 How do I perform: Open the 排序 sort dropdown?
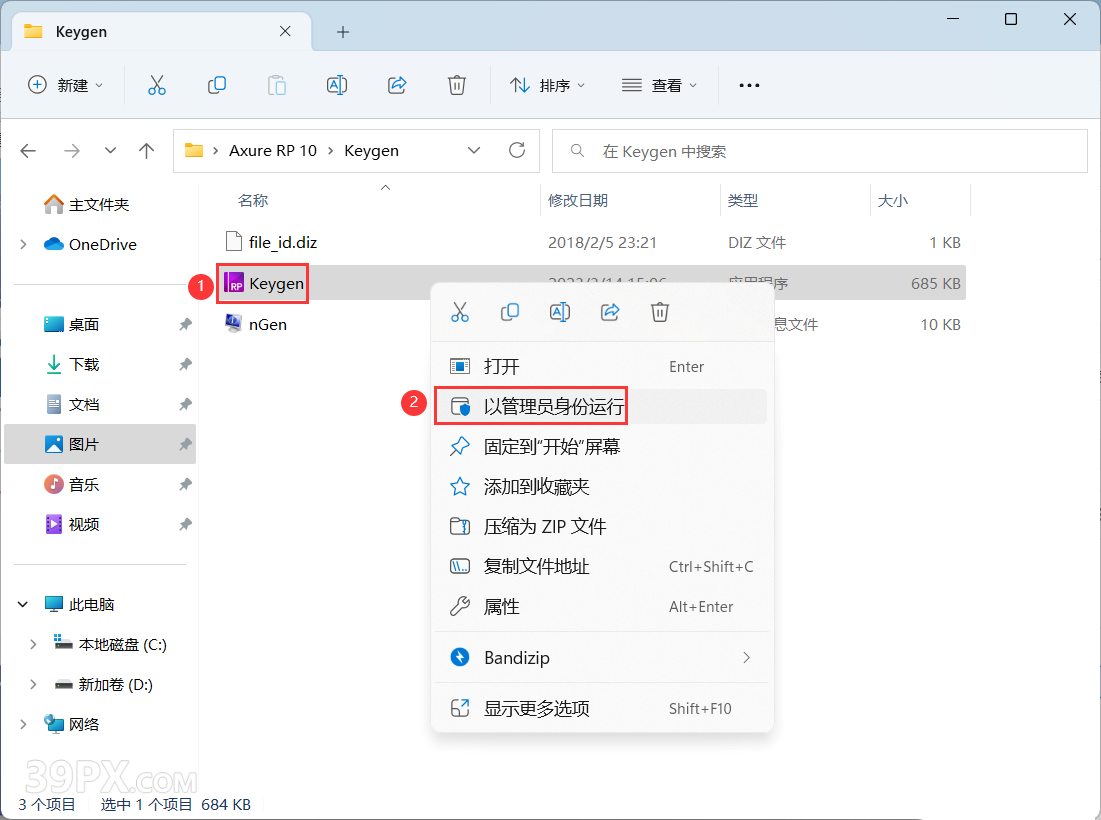547,86
